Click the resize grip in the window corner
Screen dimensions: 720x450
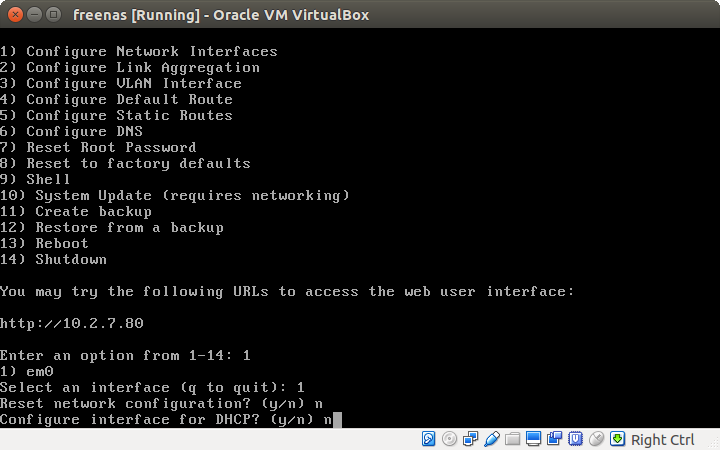click(714, 444)
